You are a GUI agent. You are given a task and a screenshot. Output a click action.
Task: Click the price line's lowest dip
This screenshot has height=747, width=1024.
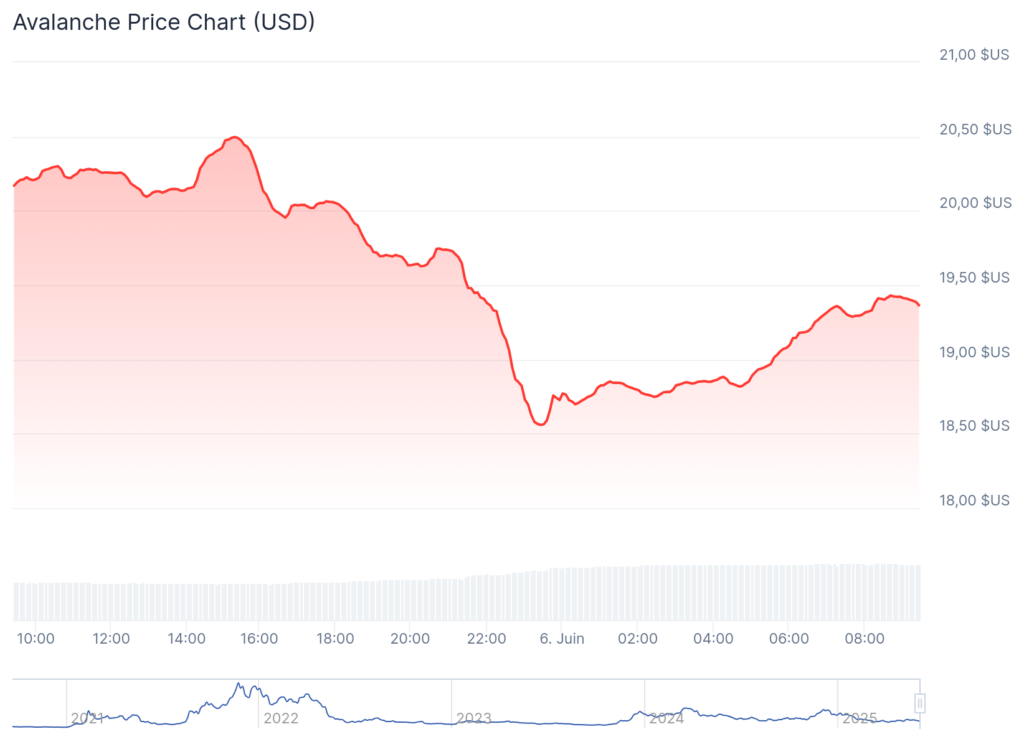coord(540,424)
